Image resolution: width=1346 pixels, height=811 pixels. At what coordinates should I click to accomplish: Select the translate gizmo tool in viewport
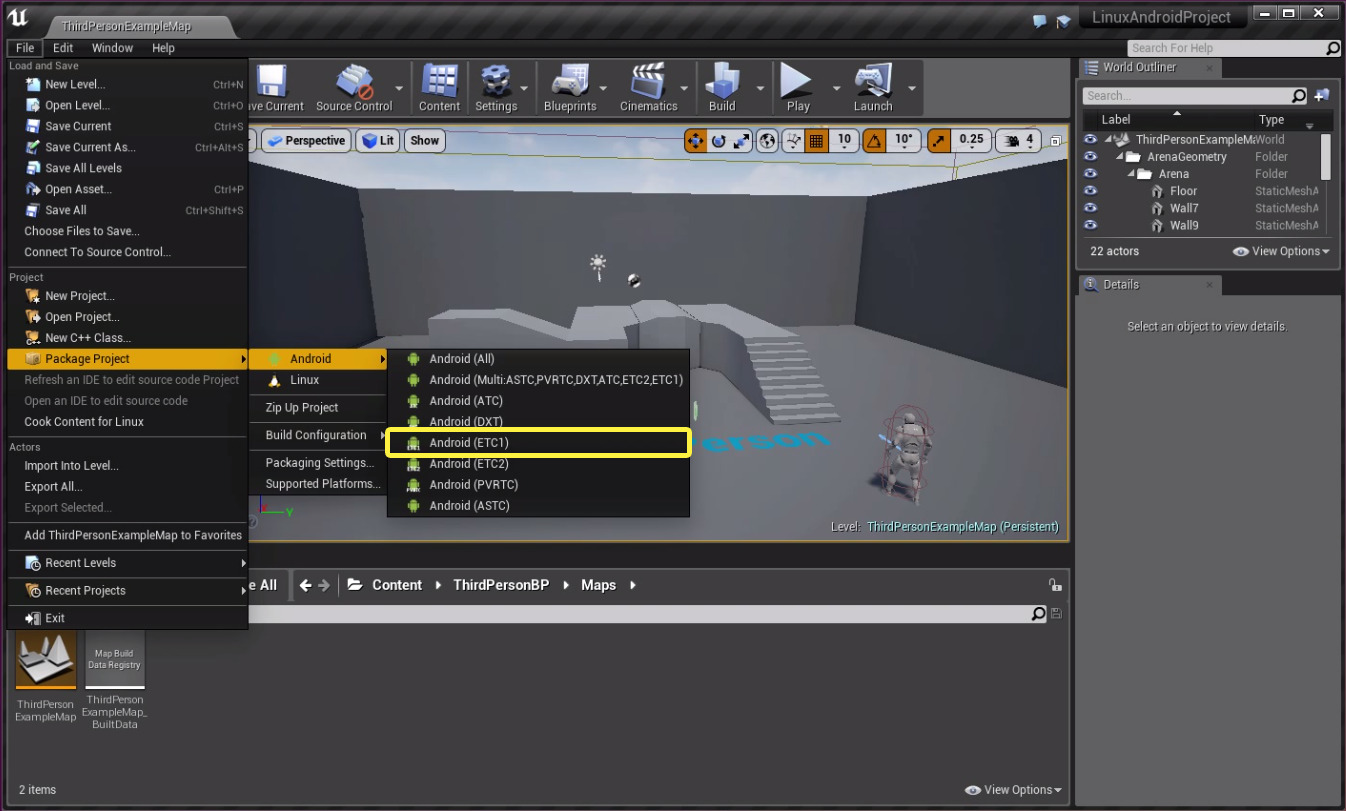[x=695, y=141]
